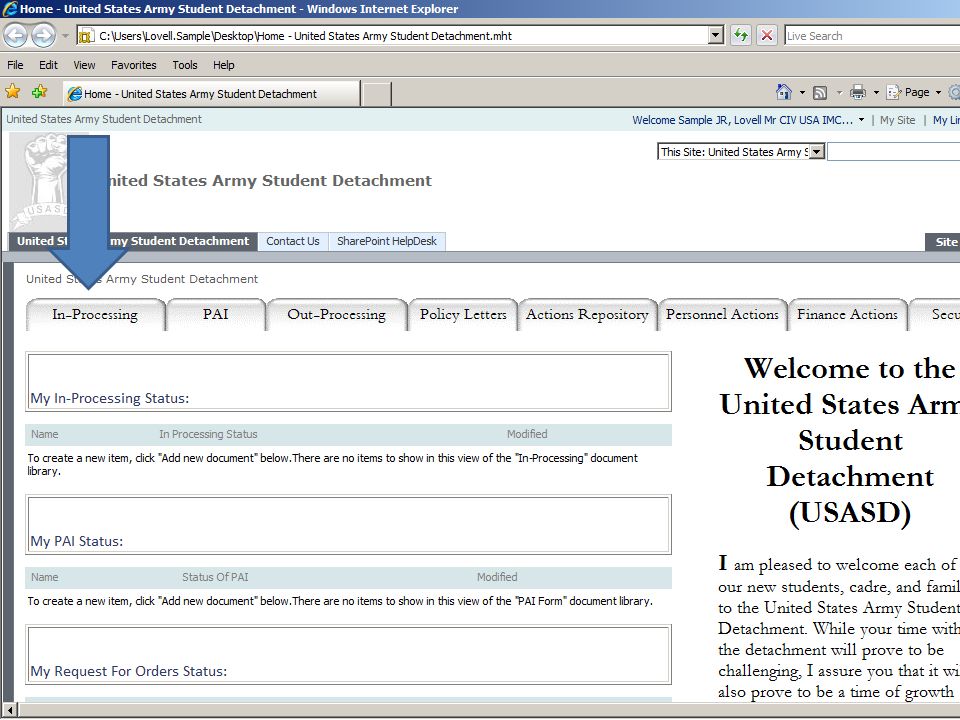960x720 pixels.
Task: Click the Page menu icon
Action: pyautogui.click(x=894, y=92)
